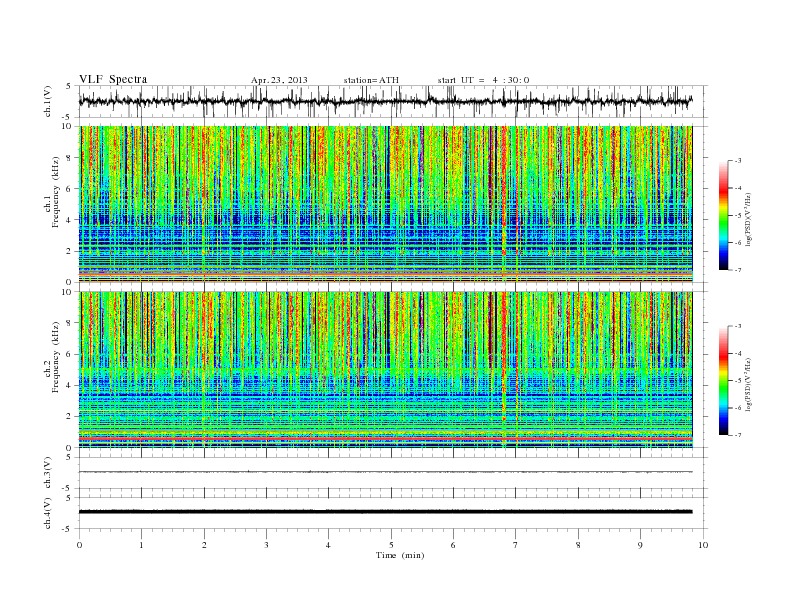Click the ch.2 spectrogram plot
Screen dimensions: 792x612
[385, 370]
